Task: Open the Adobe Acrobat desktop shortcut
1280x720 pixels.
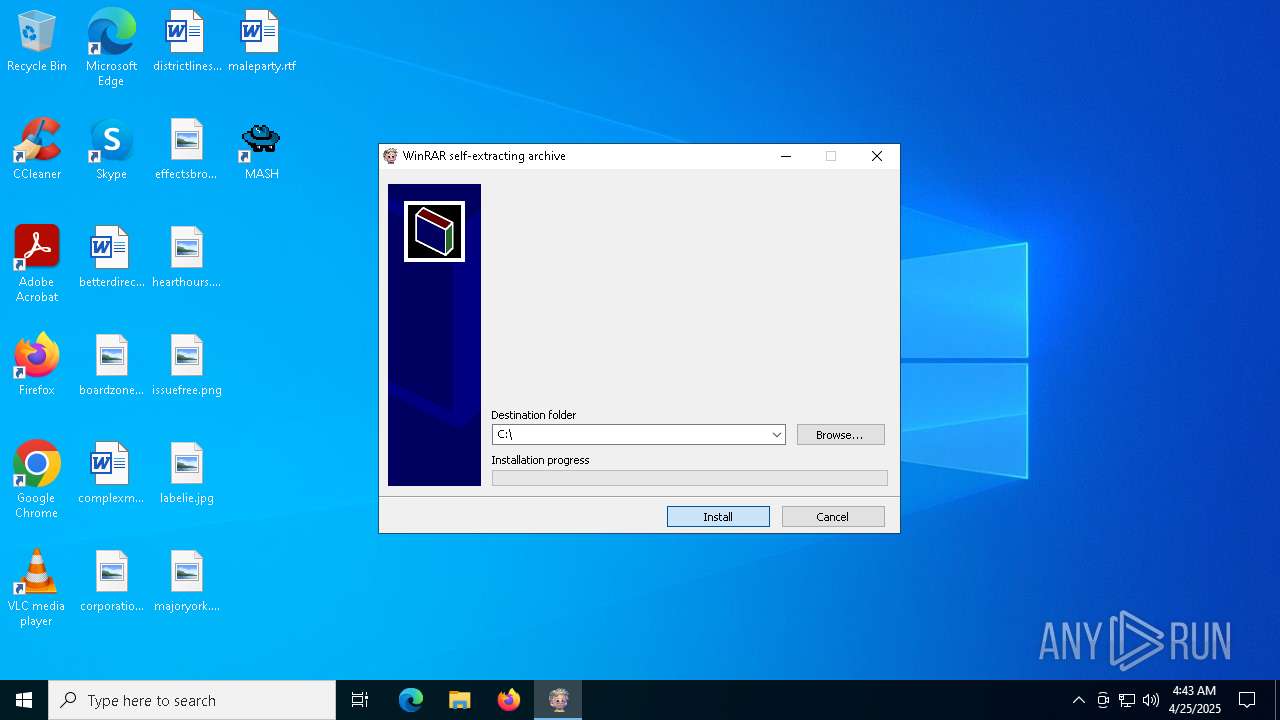Action: point(37,264)
